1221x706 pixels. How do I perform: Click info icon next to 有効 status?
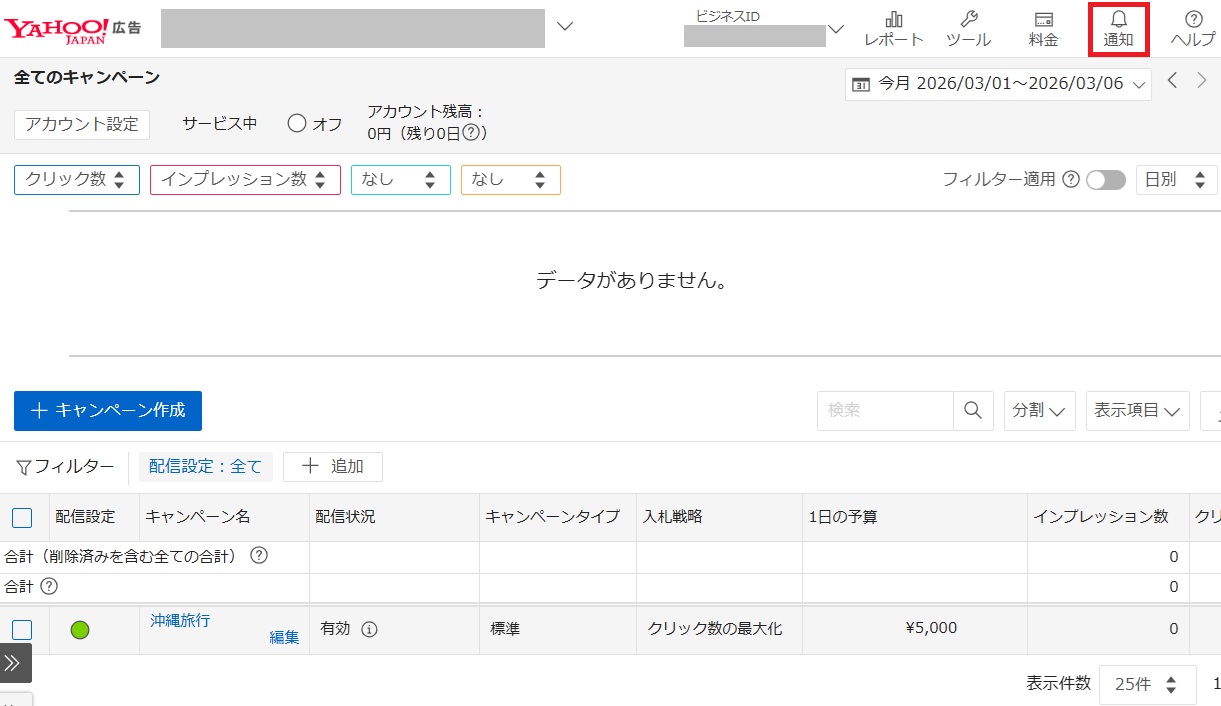click(369, 630)
